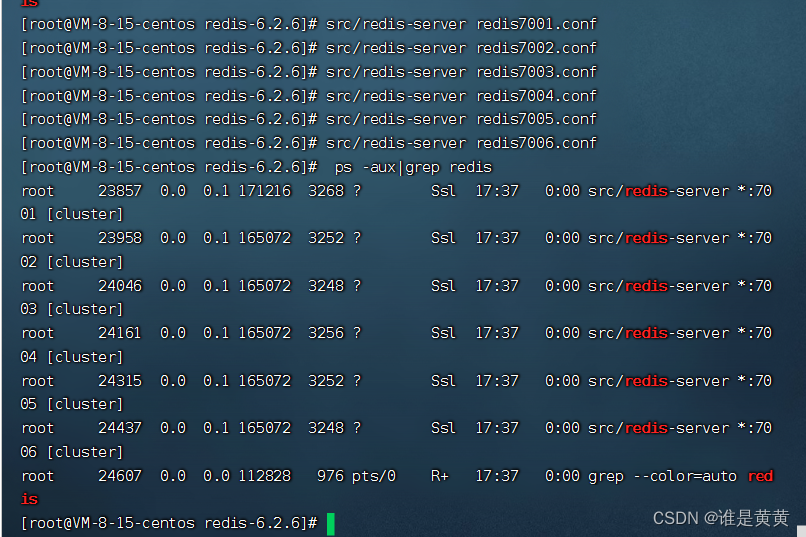806x537 pixels.
Task: Click the redis7002.conf filename in command
Action: pyautogui.click(x=536, y=47)
